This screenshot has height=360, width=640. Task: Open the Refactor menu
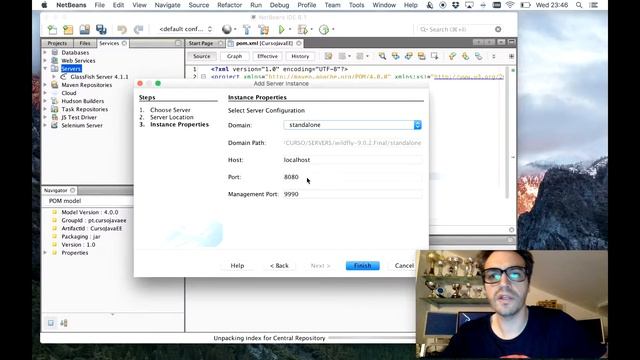point(229,5)
